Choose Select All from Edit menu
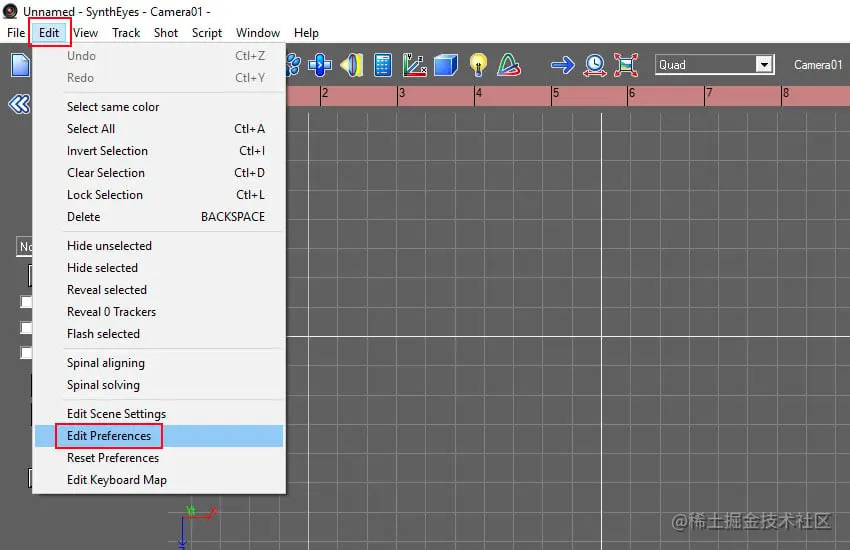Viewport: 850px width, 550px height. 159,129
